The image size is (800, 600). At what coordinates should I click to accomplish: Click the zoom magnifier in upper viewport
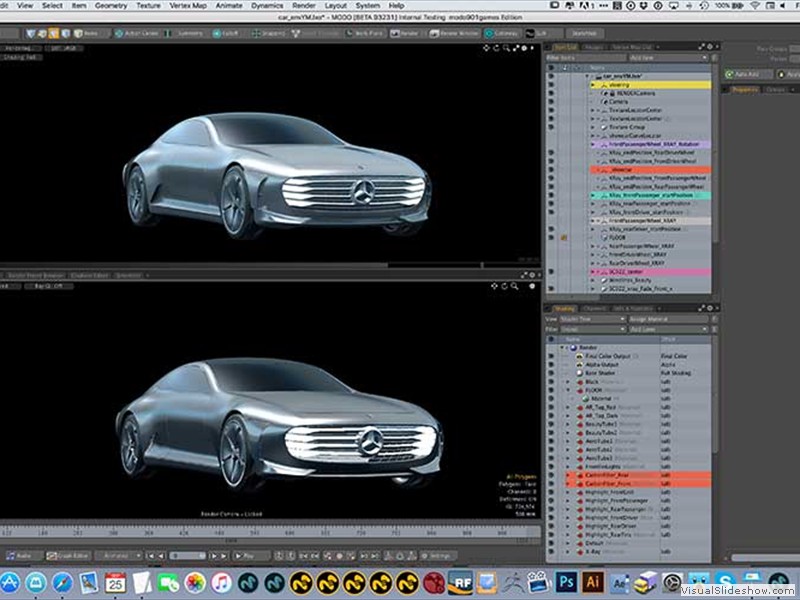pyautogui.click(x=506, y=48)
